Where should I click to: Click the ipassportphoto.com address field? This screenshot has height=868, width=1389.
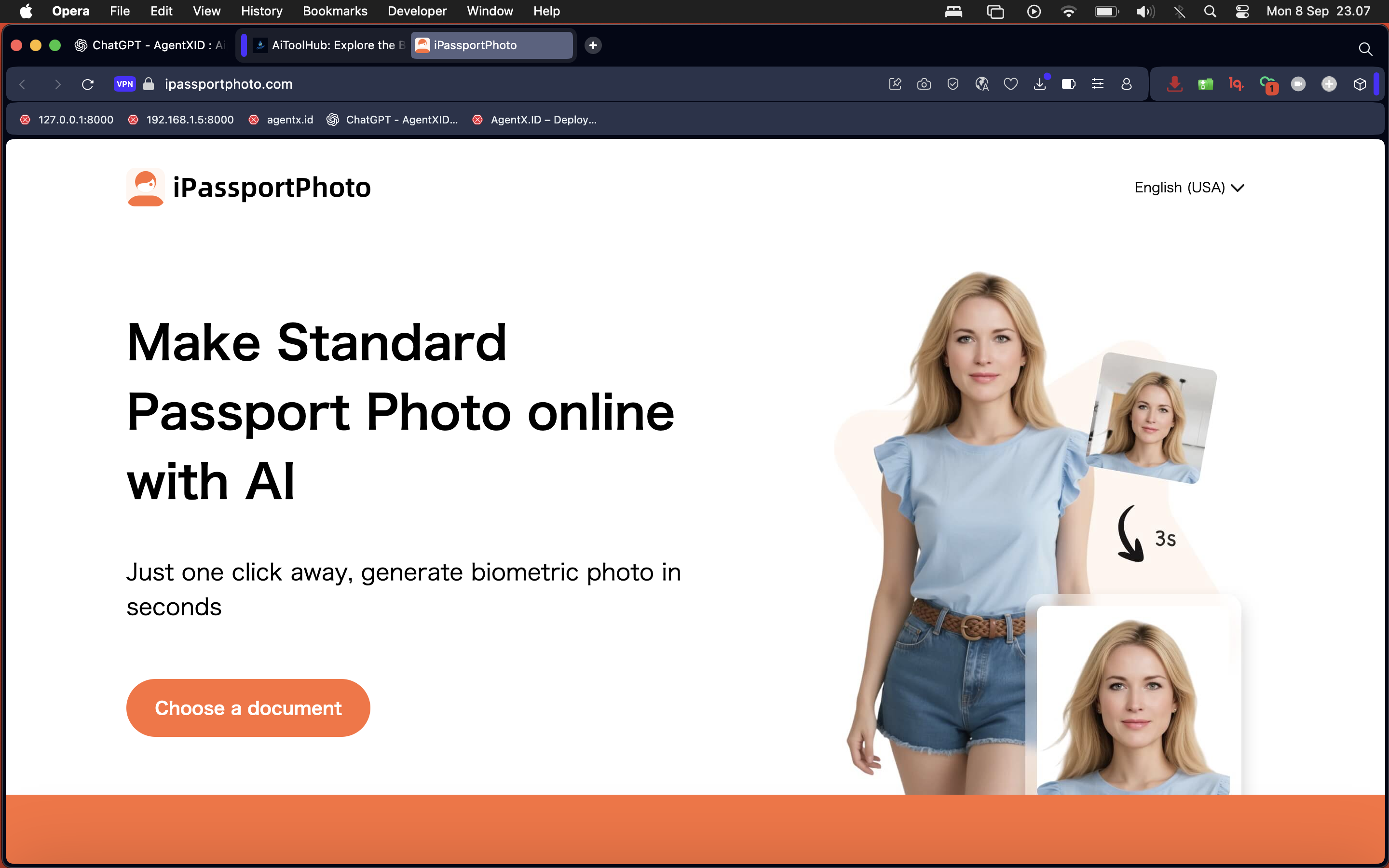229,84
